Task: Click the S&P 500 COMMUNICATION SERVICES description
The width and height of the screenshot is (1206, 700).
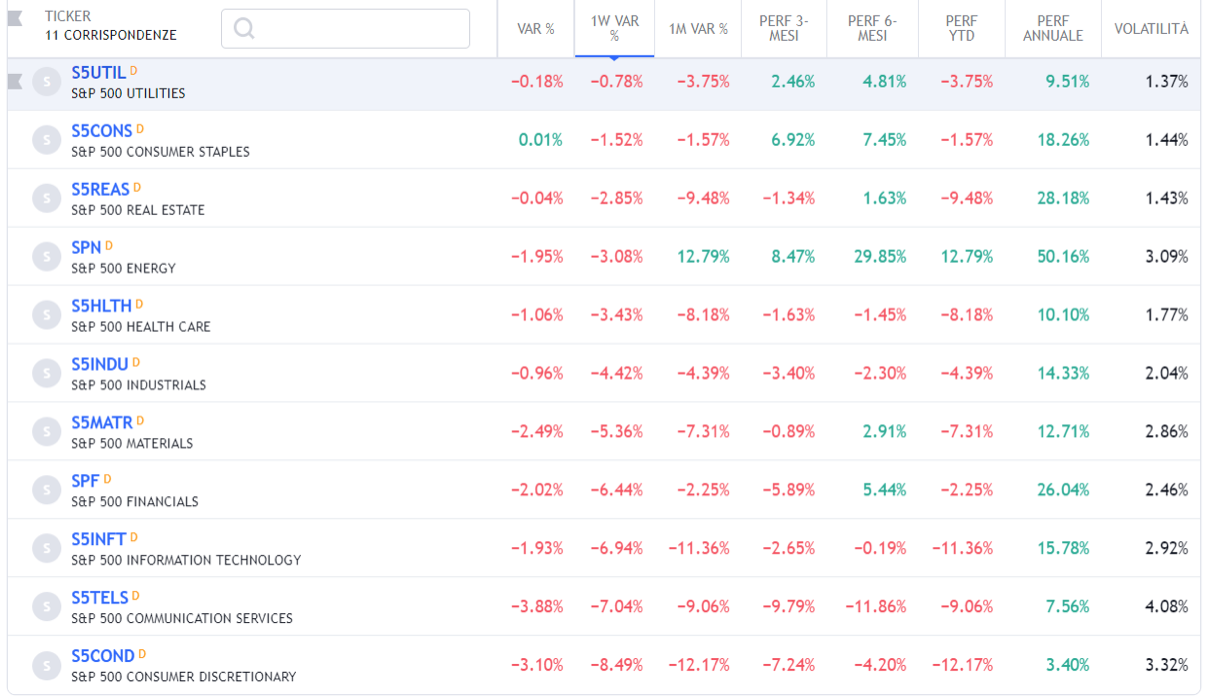Action: click(x=182, y=618)
